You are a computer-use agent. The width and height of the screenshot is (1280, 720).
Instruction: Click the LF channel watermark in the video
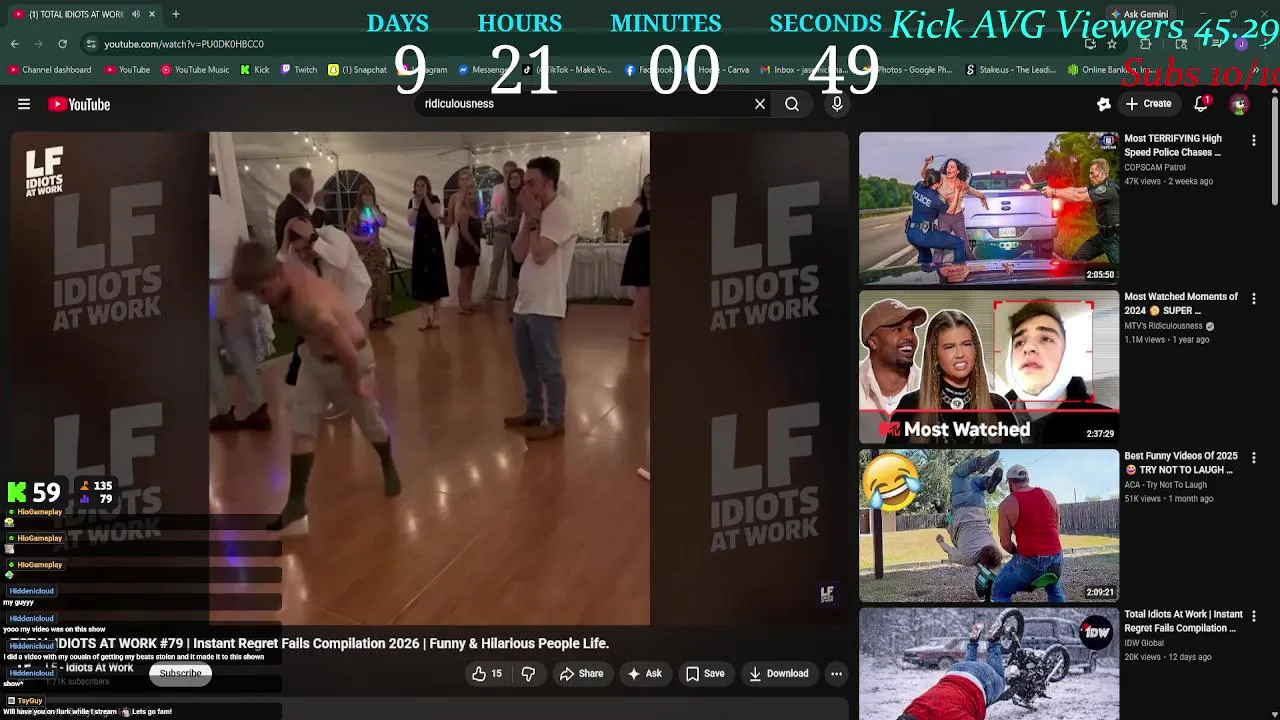827,594
